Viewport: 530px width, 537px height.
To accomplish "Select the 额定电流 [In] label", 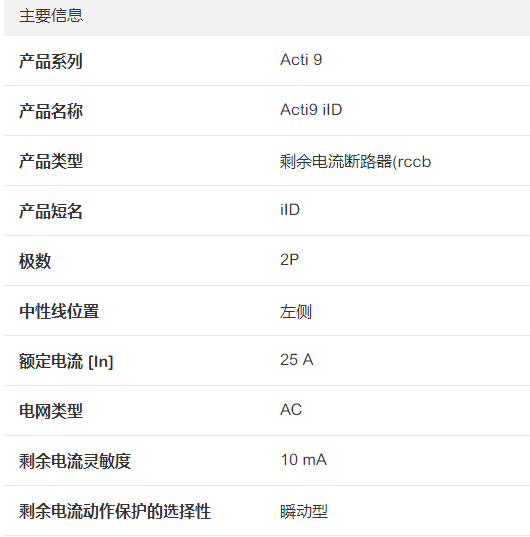I will pos(66,361).
